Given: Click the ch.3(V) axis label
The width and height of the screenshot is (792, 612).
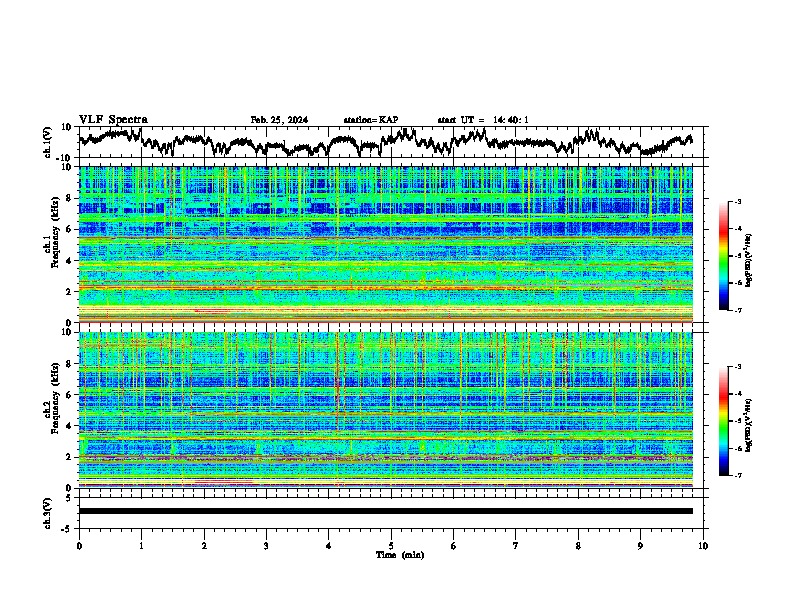Looking at the screenshot, I should [x=48, y=513].
